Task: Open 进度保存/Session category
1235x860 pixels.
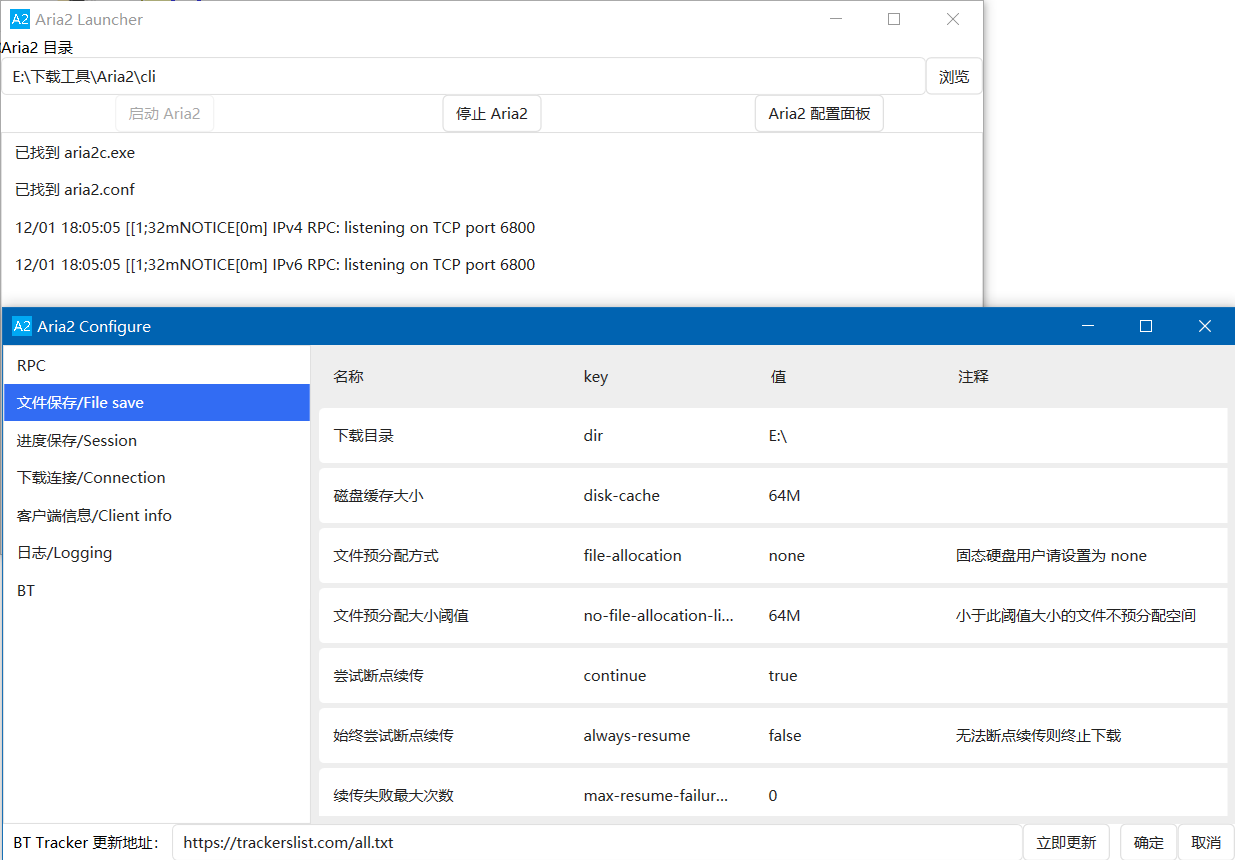Action: 156,440
